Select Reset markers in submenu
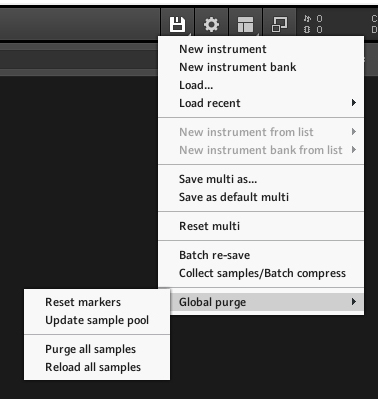 [97, 302]
